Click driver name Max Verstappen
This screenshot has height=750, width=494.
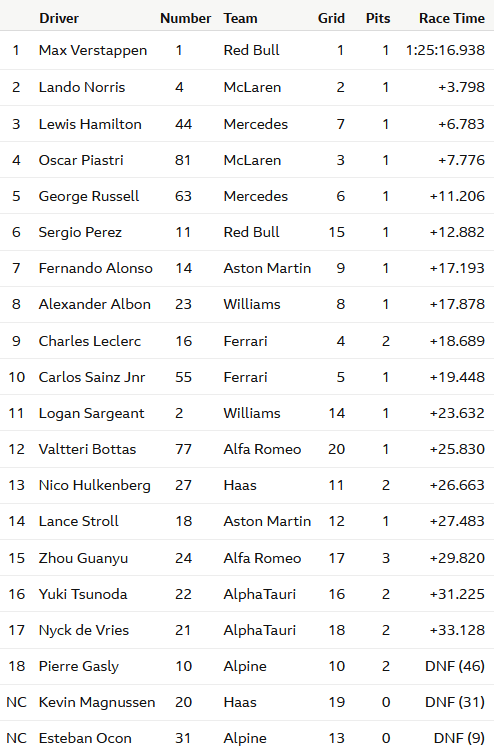point(93,50)
